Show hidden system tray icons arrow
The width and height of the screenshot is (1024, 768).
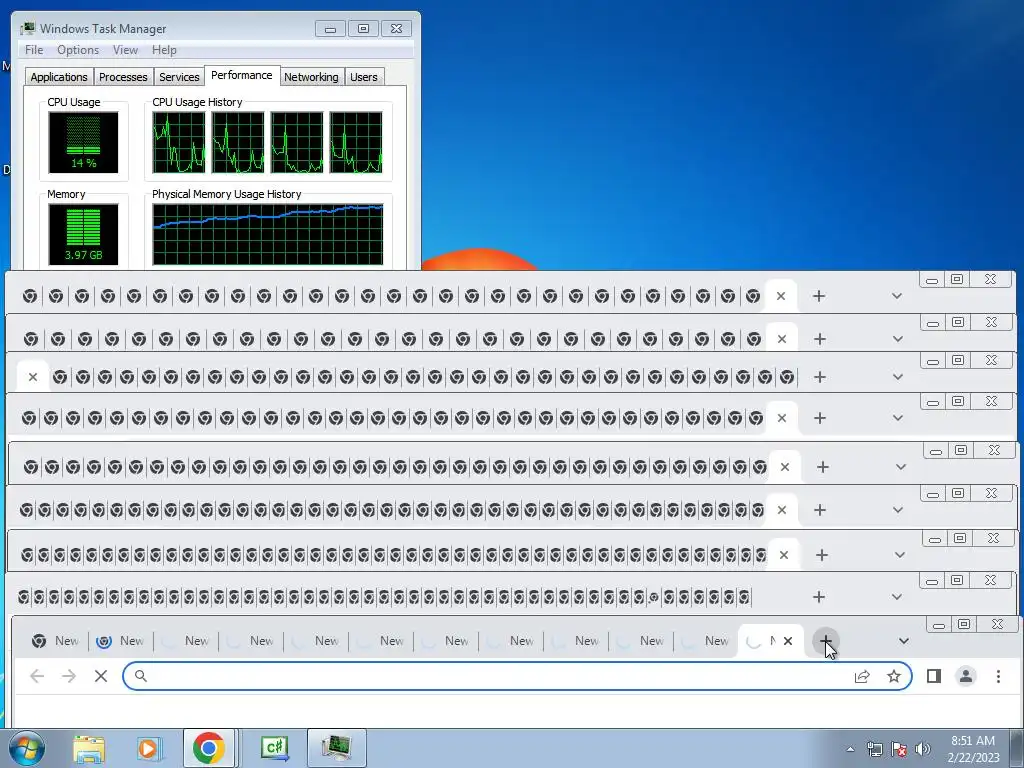pos(850,749)
